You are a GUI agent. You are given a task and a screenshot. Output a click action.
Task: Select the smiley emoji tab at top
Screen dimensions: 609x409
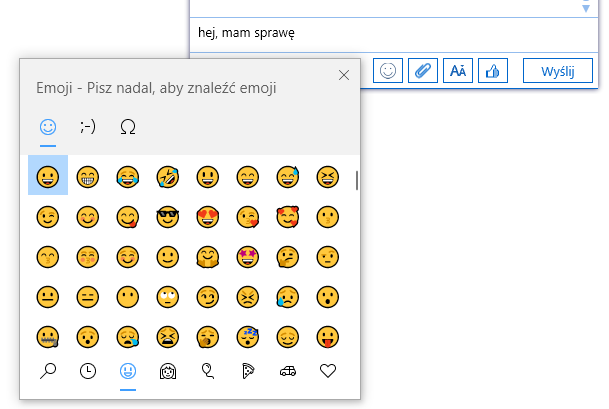[47, 126]
